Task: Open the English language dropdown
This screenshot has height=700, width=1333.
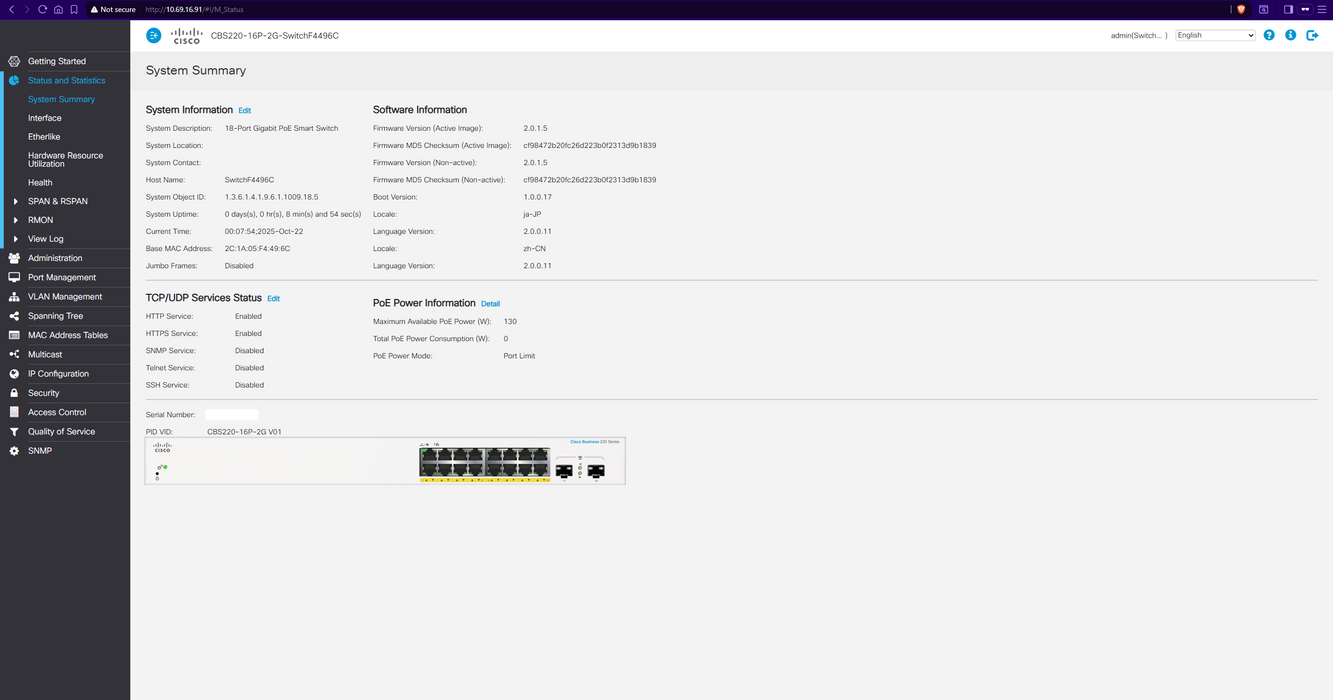Action: tap(1215, 35)
